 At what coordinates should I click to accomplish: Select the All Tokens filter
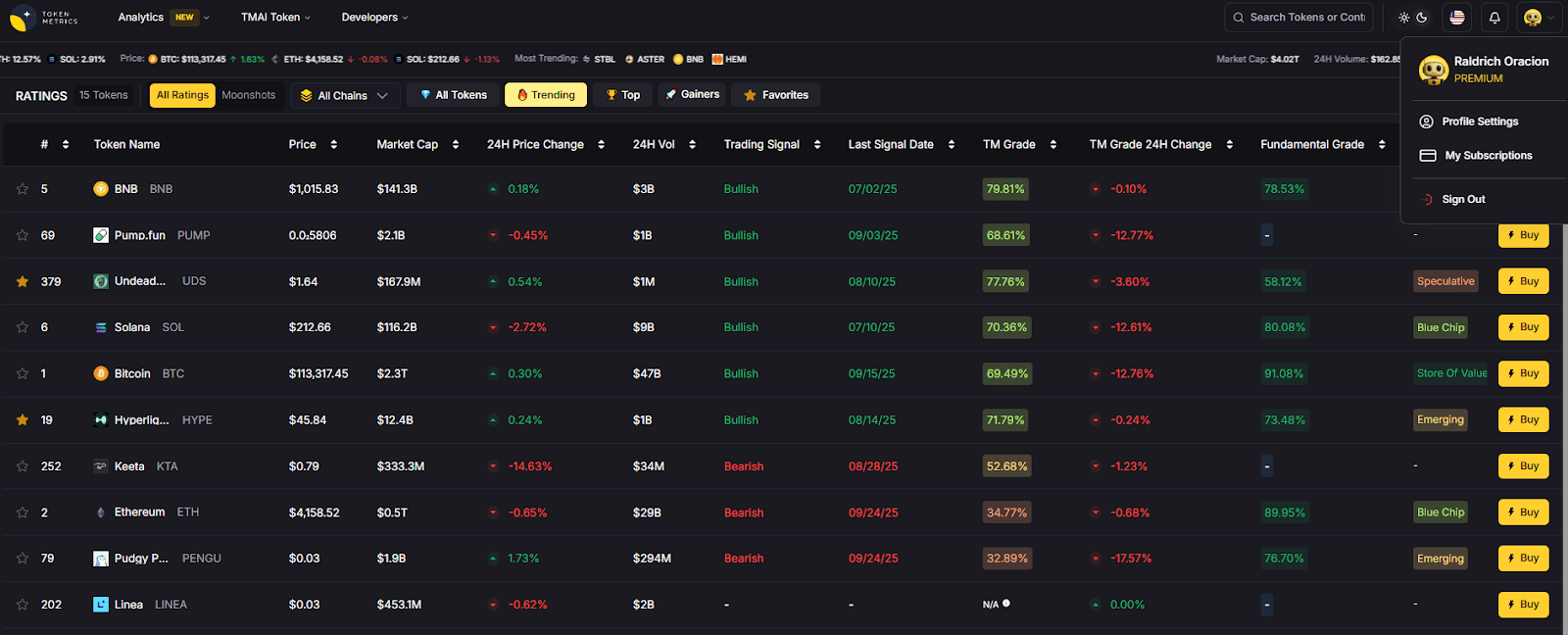click(454, 95)
